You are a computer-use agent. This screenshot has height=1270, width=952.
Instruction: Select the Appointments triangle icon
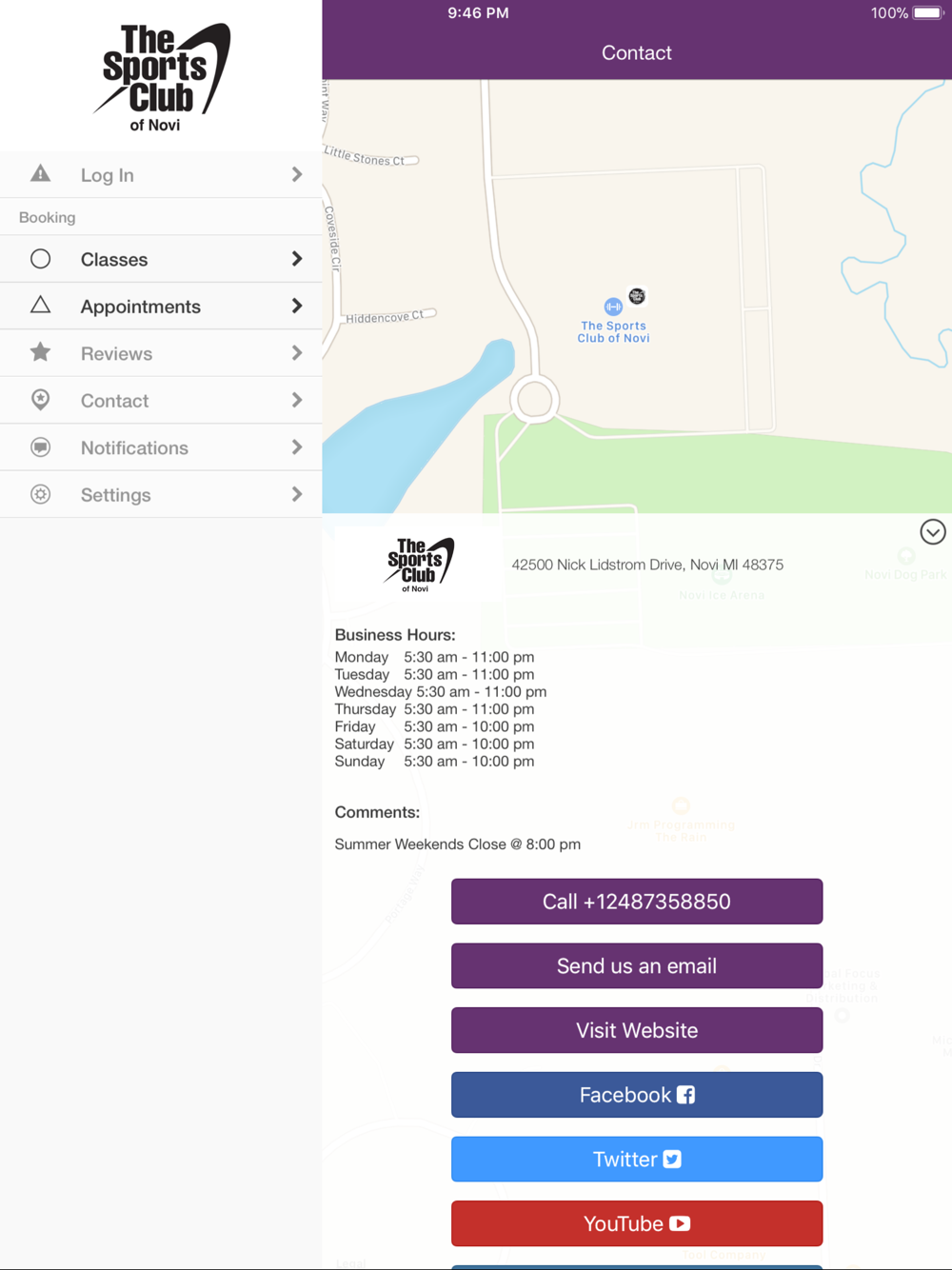coord(40,305)
